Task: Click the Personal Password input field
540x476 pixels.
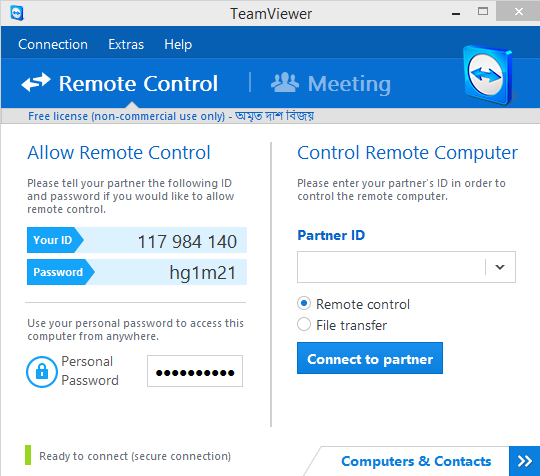Action: pyautogui.click(x=195, y=371)
